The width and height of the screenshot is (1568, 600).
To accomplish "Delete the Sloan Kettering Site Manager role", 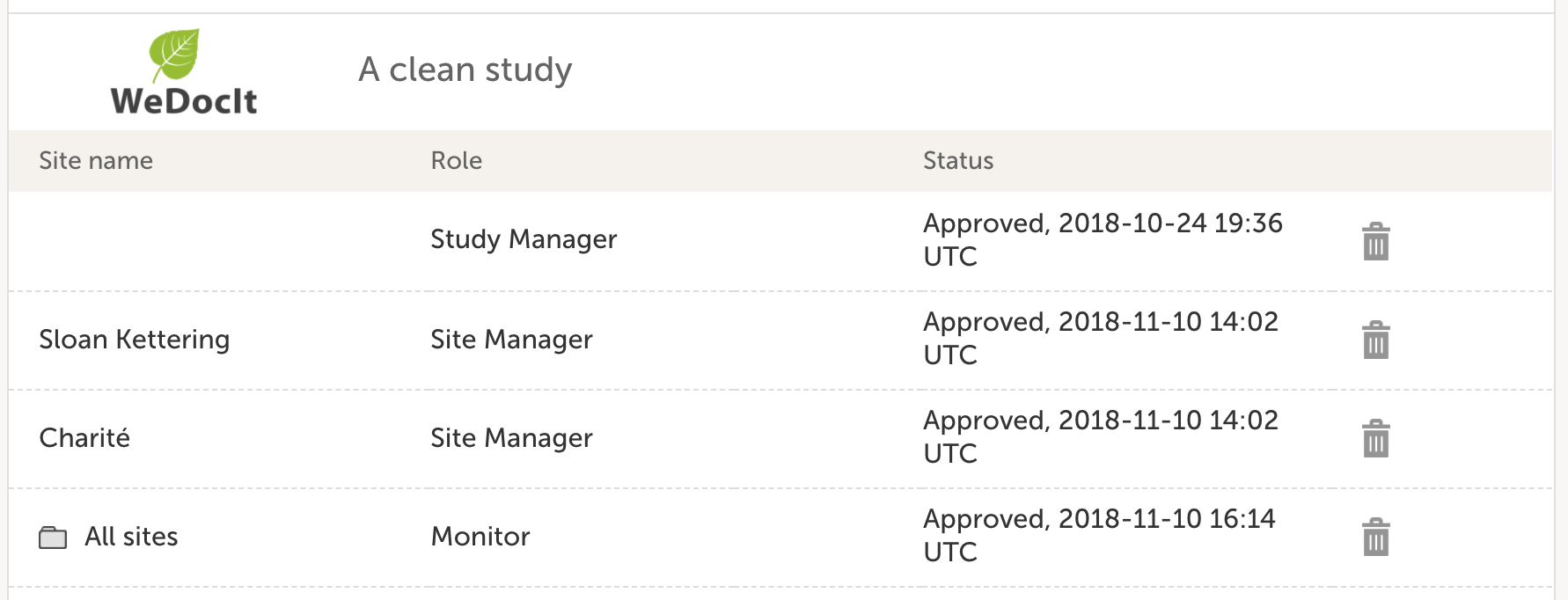I will pos(1375,340).
